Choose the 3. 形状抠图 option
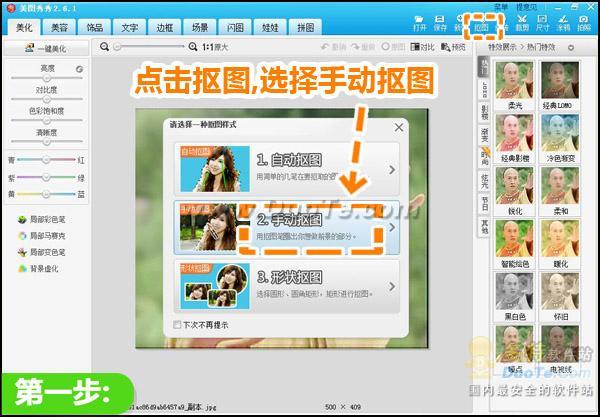The height and width of the screenshot is (417, 600). (x=288, y=284)
